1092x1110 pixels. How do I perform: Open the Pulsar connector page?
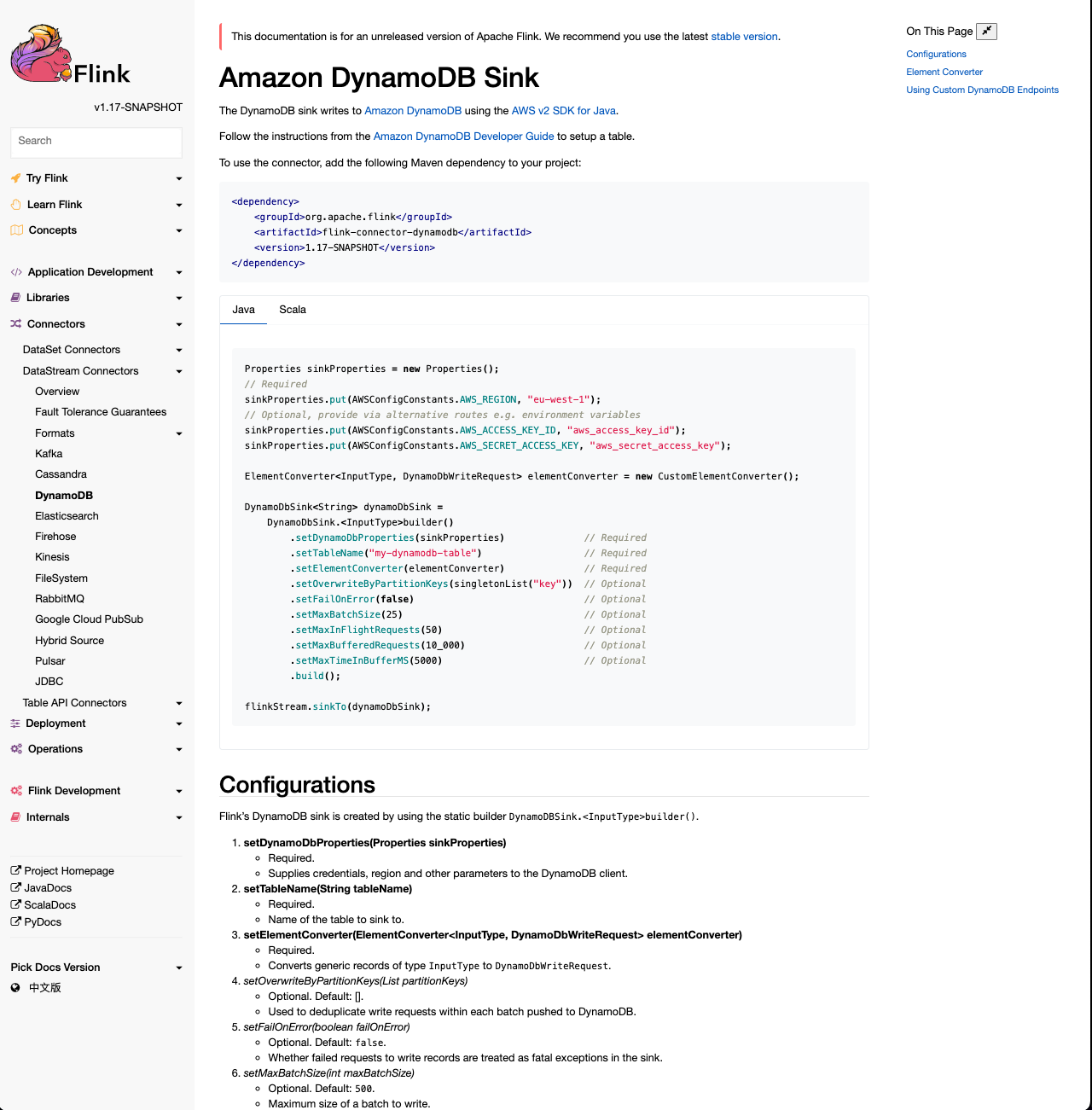click(50, 661)
